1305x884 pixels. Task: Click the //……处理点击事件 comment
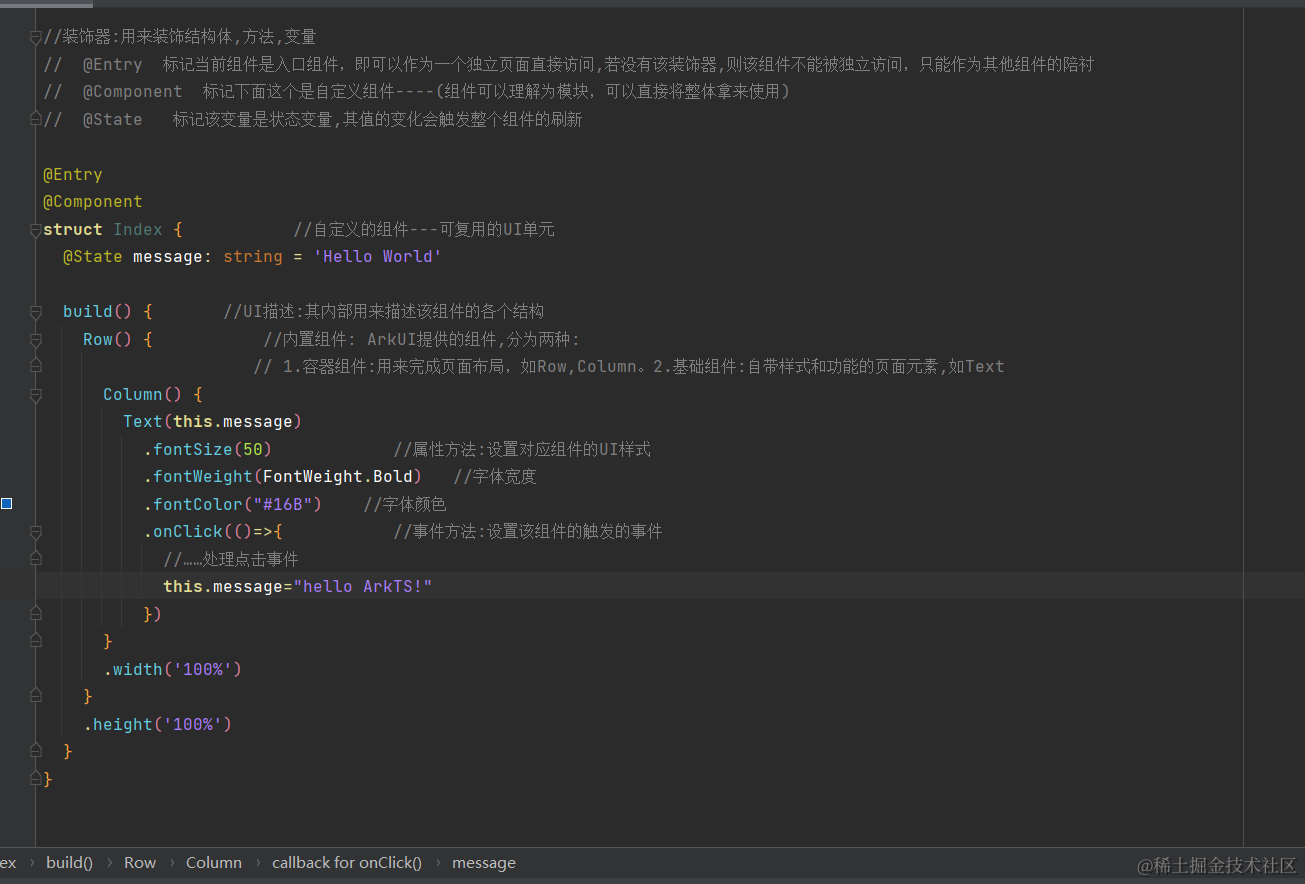coord(231,559)
